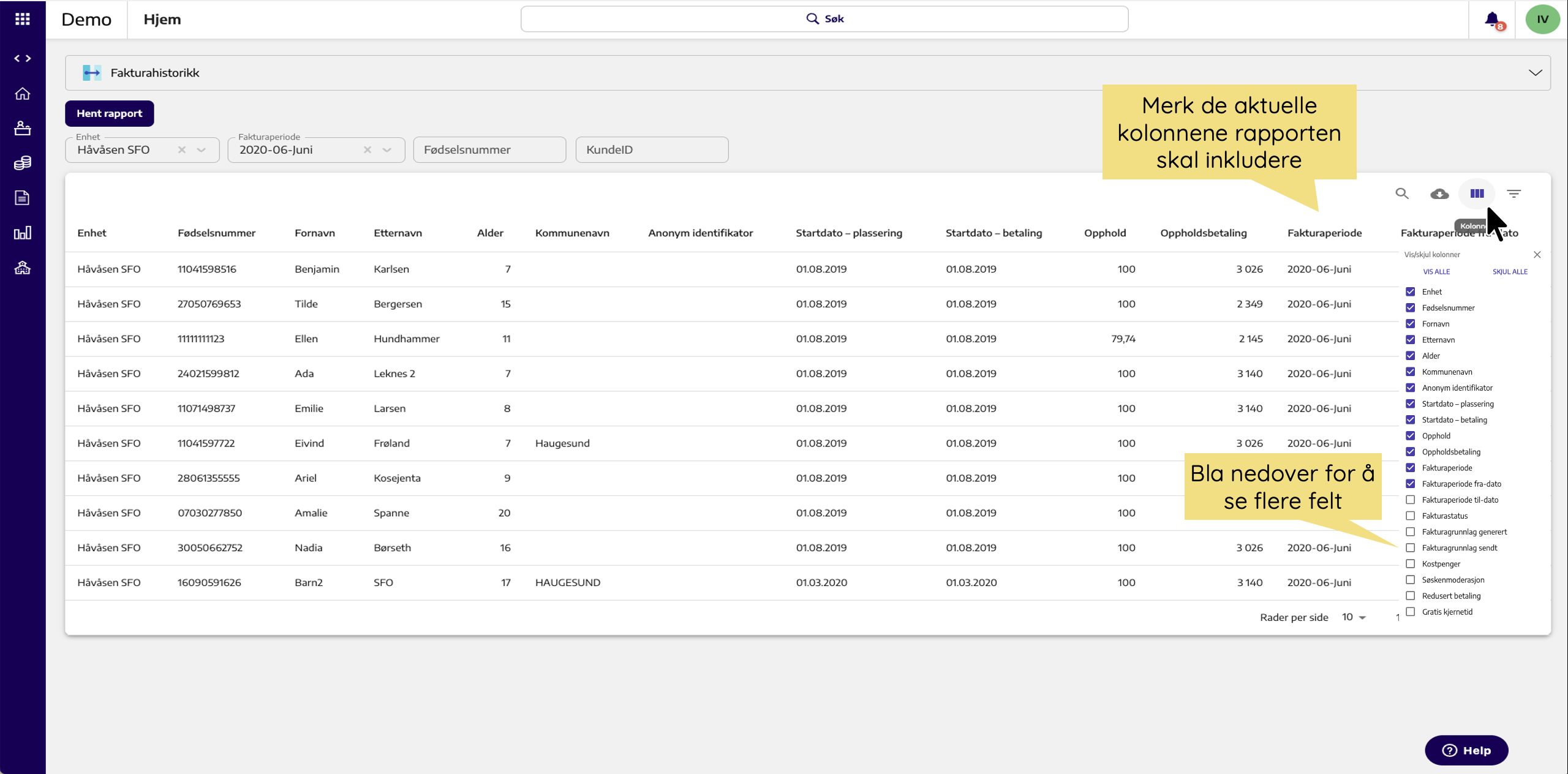Viewport: 1568px width, 774px height.
Task: Open the sidebar person-desk icon
Action: [x=23, y=128]
